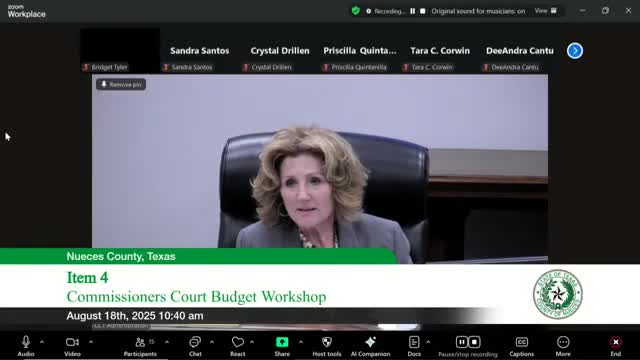Pause recording from bottom toolbar
The height and width of the screenshot is (360, 640).
tap(462, 342)
